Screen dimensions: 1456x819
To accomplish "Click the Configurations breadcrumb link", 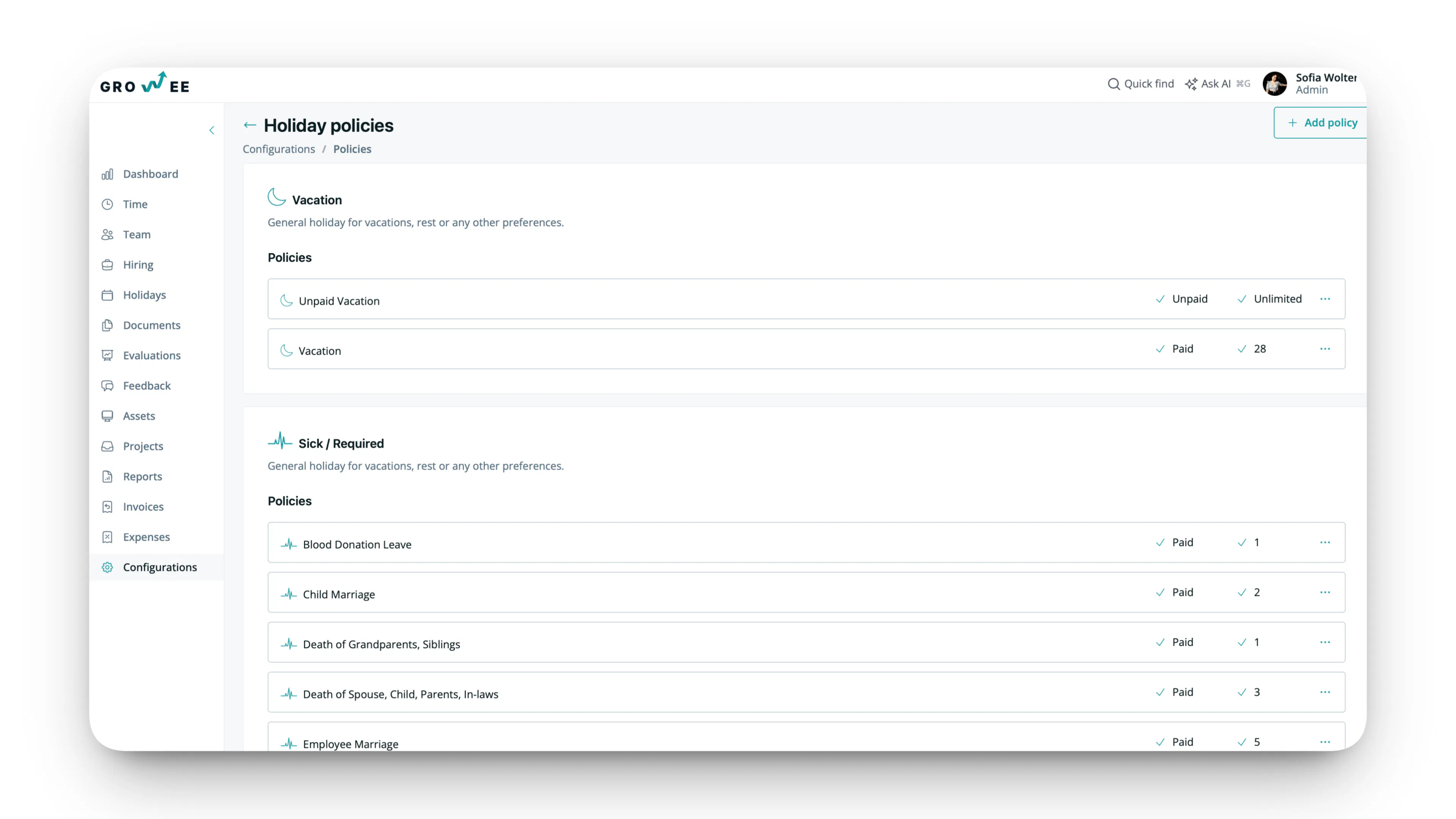I will coord(279,149).
